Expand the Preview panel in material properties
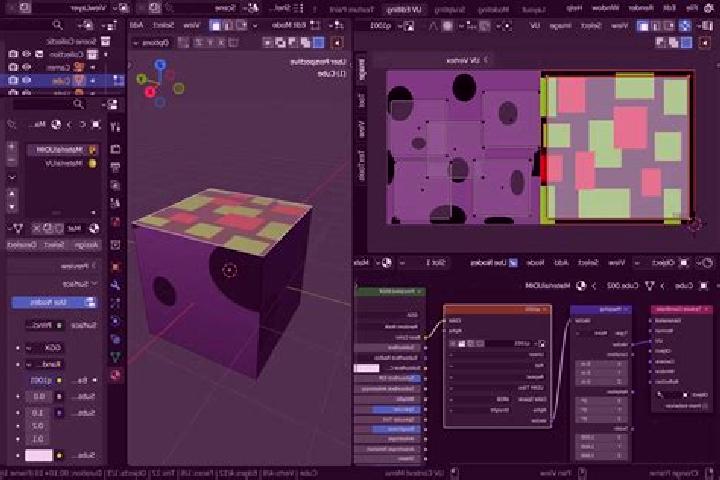 [x=73, y=265]
